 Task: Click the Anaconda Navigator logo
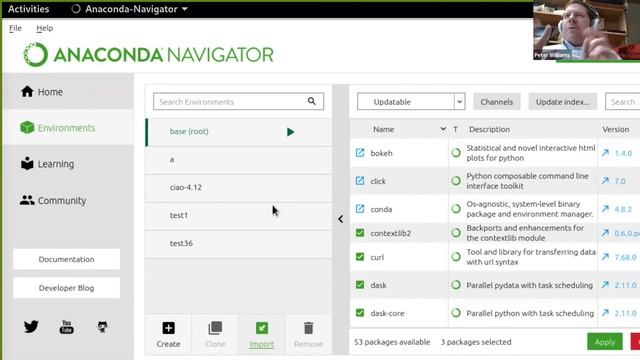click(x=148, y=55)
